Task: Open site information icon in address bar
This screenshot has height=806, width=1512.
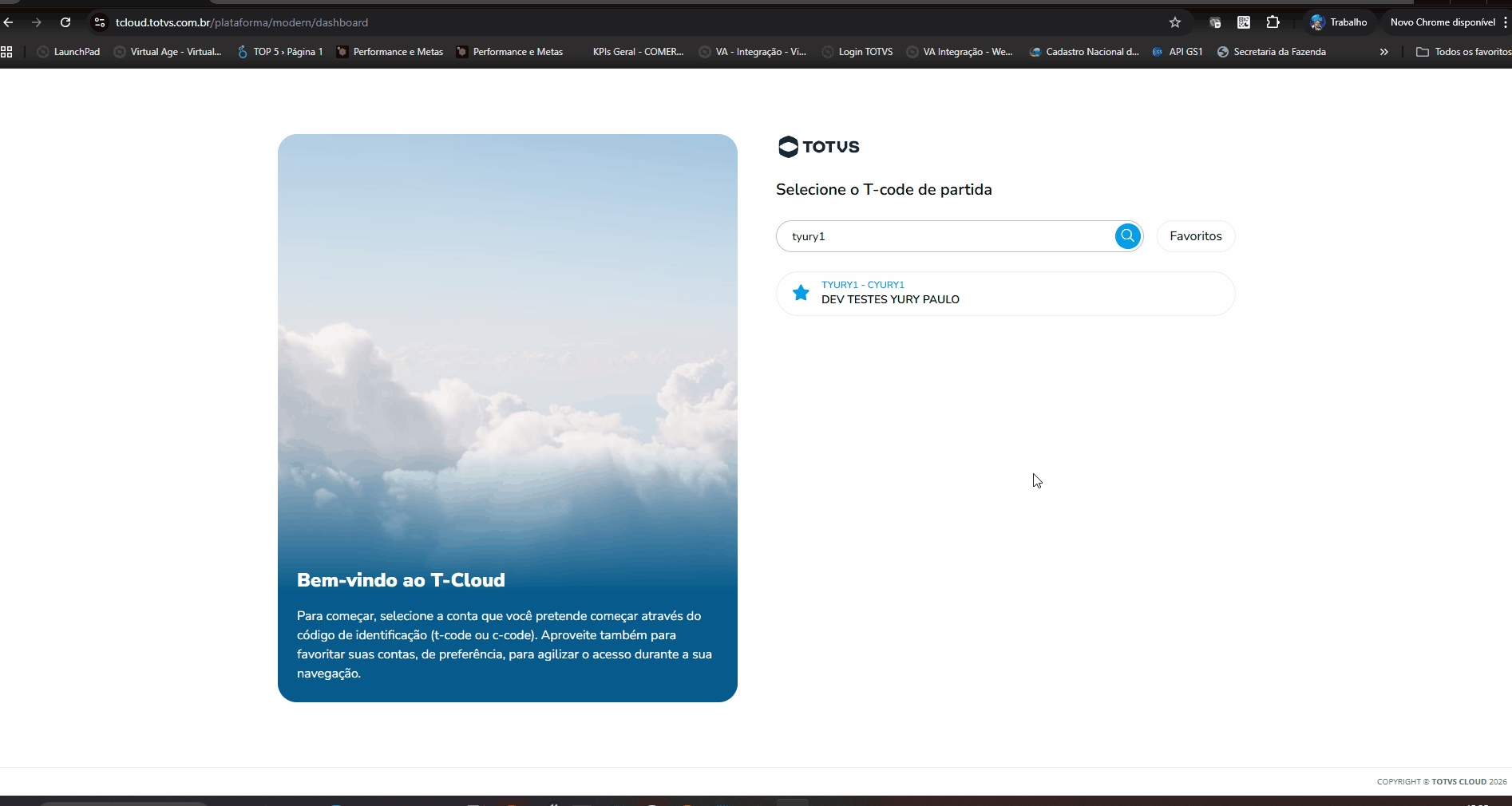Action: (x=100, y=22)
